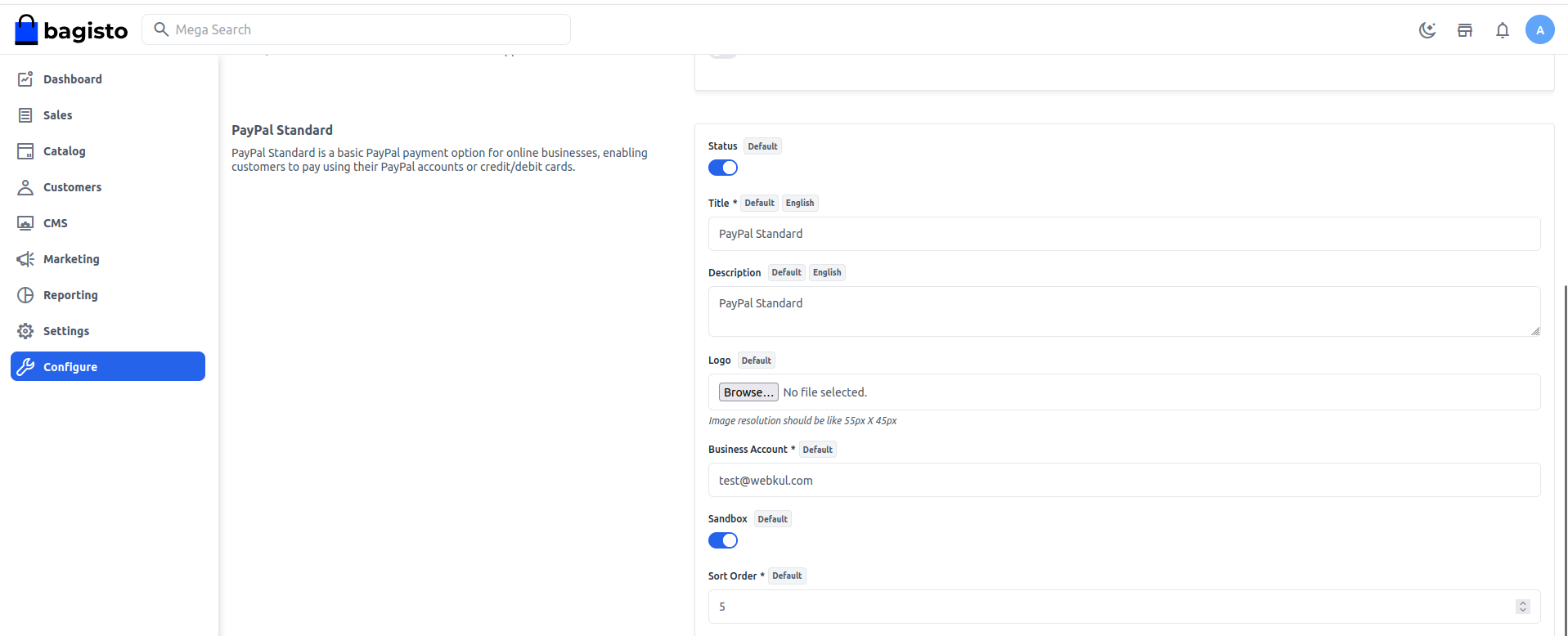Image resolution: width=1568 pixels, height=636 pixels.
Task: Open Marketing menu item
Action: (x=108, y=259)
